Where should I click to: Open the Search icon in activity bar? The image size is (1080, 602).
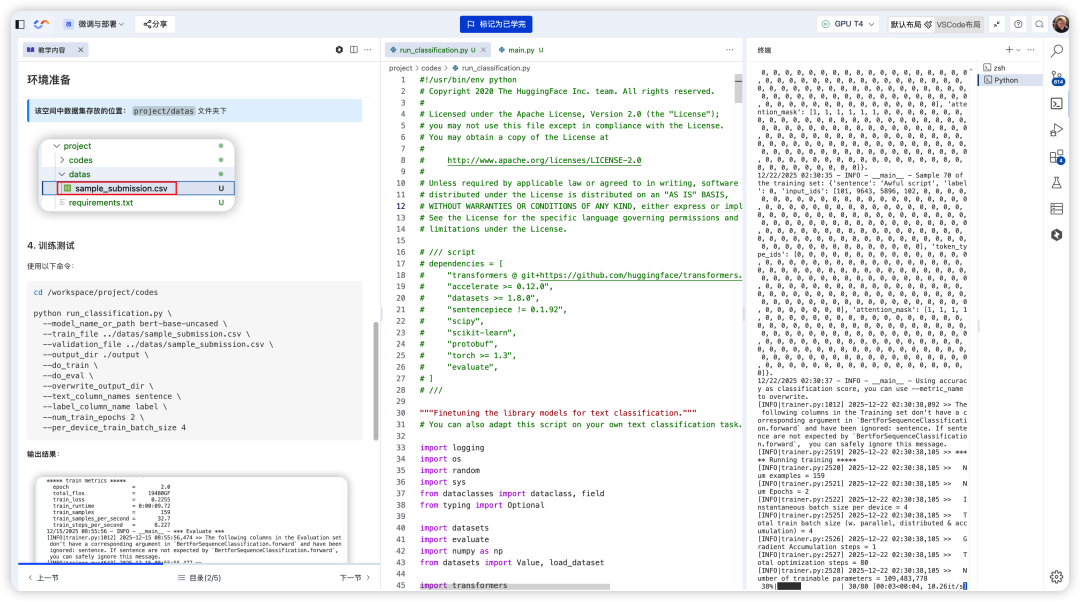(1057, 51)
